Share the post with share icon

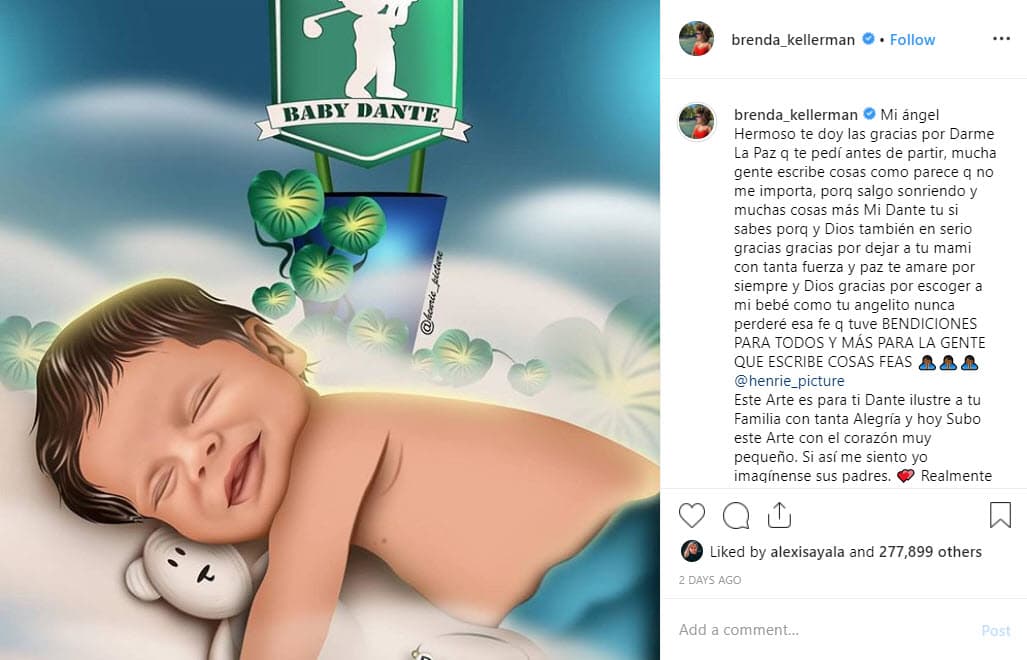(779, 515)
